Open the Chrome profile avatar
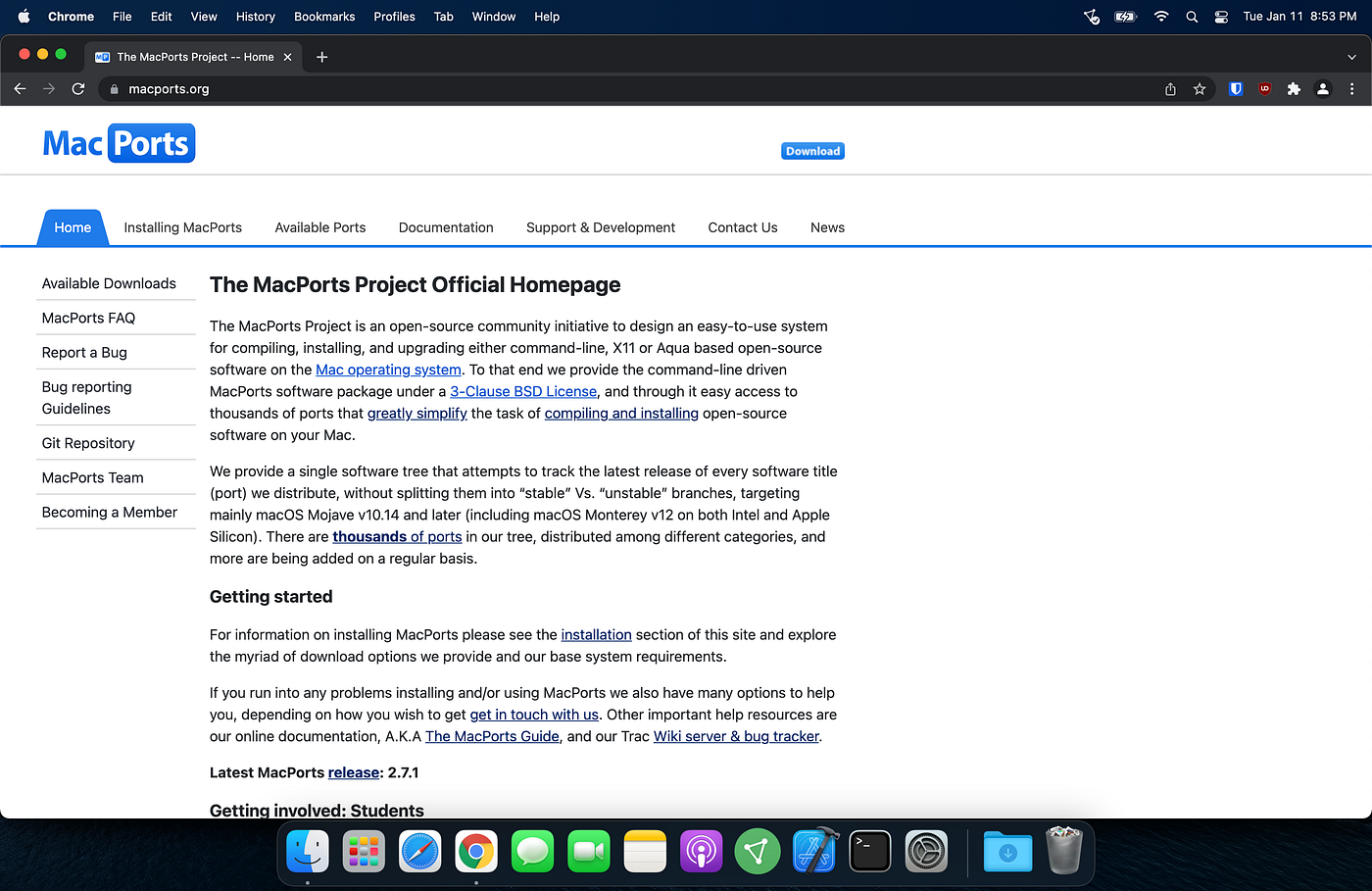 click(1323, 89)
